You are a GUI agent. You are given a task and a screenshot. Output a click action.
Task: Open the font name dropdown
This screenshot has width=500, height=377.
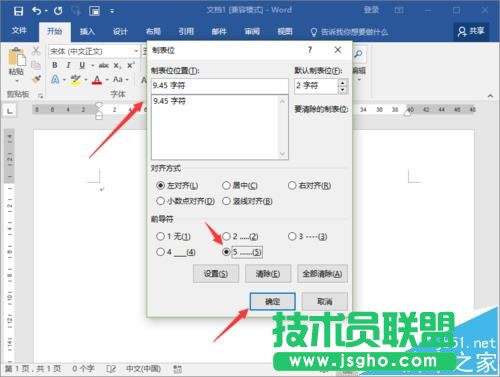coord(136,51)
